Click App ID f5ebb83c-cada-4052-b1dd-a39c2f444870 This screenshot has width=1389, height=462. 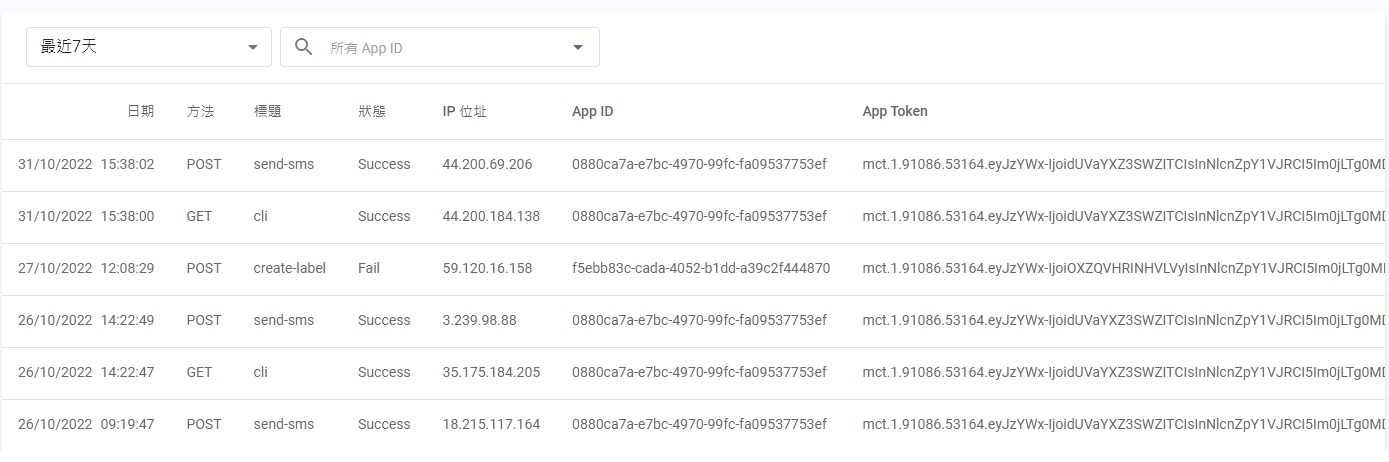[x=700, y=268]
